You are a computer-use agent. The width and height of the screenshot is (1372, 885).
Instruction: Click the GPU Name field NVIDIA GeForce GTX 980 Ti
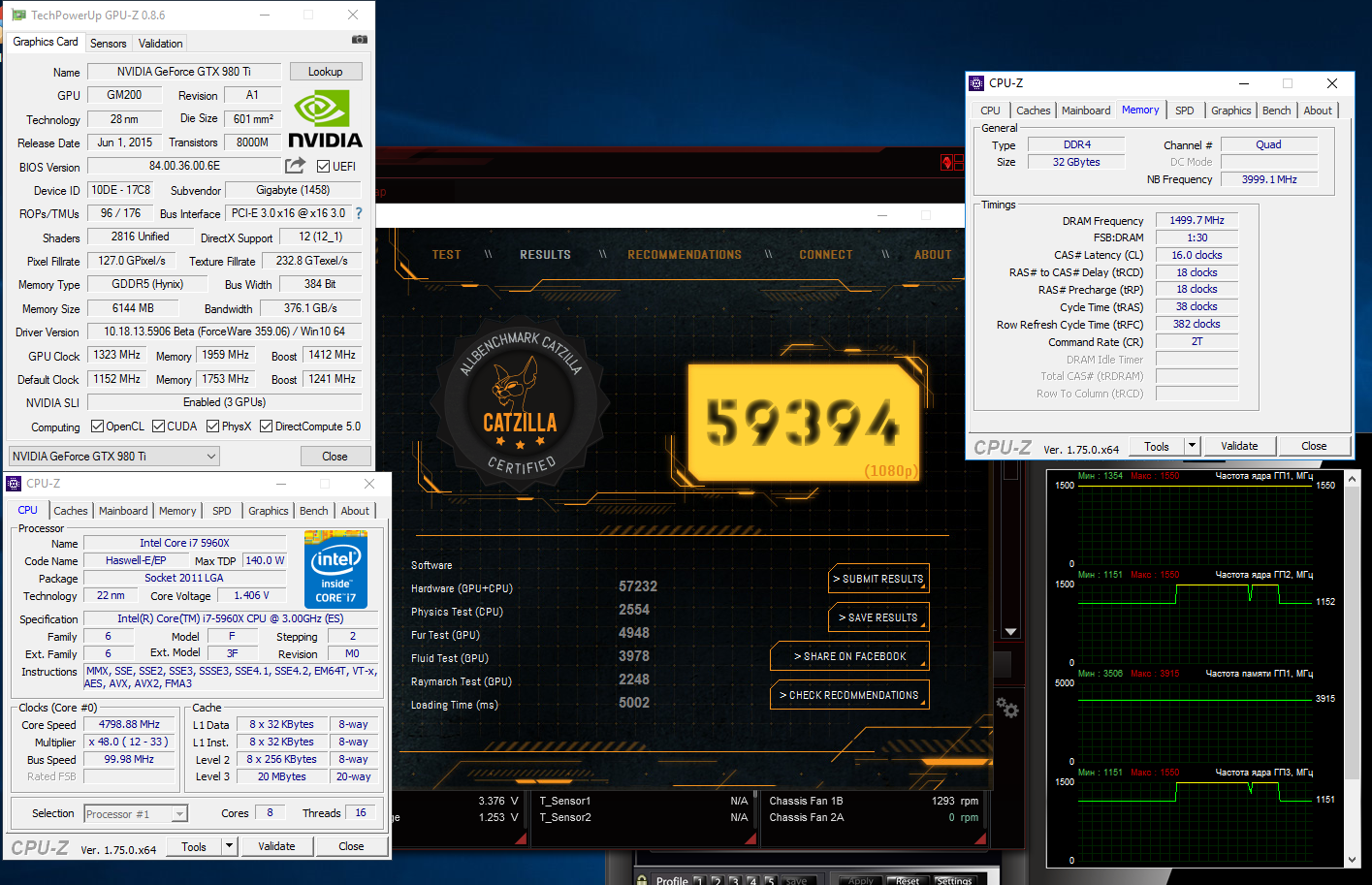184,72
